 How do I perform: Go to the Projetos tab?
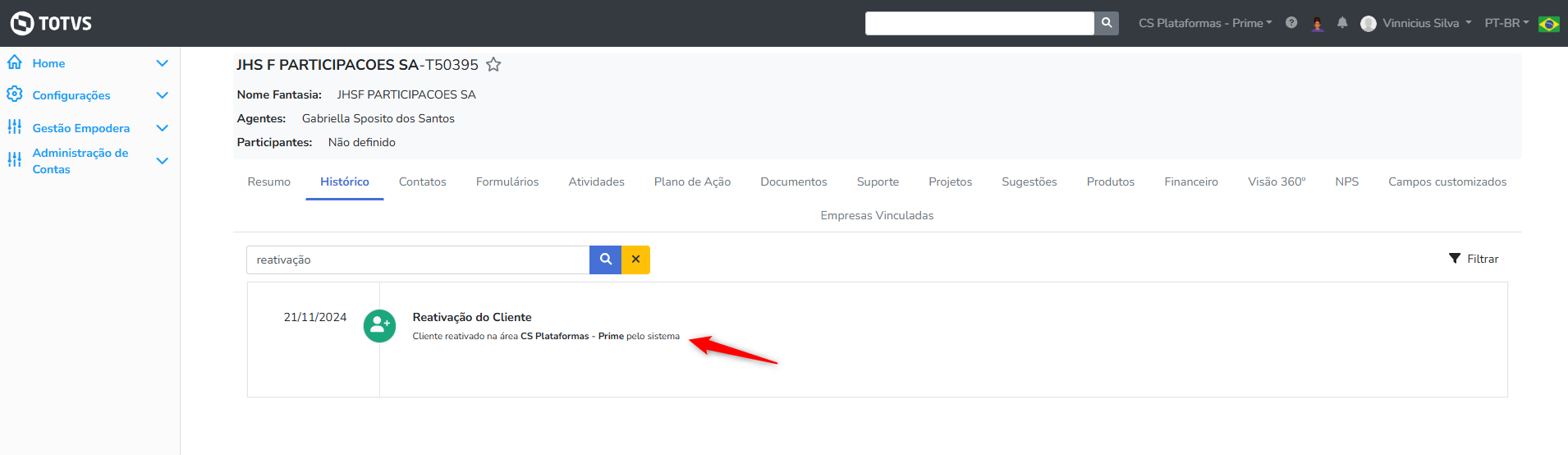[x=951, y=182]
